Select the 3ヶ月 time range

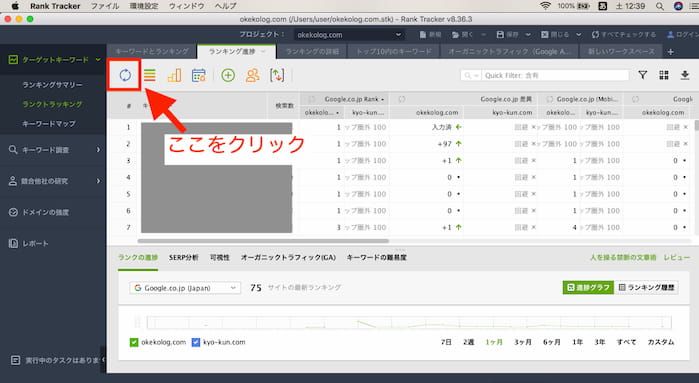coord(523,342)
